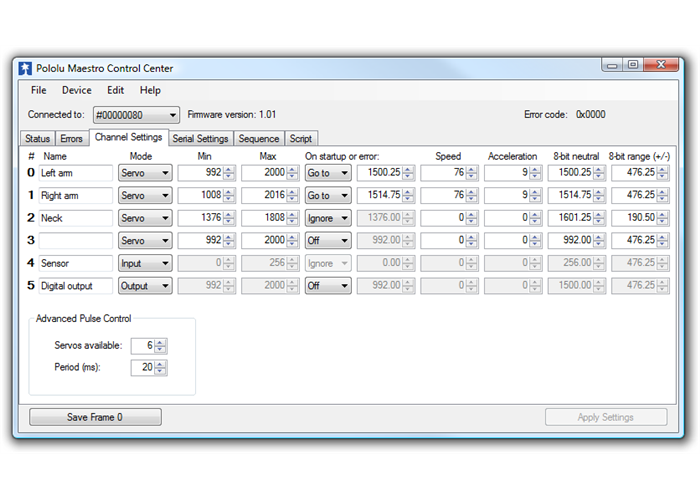Decrease the Period (ms) spinner value
This screenshot has width=700, height=500.
(x=161, y=371)
